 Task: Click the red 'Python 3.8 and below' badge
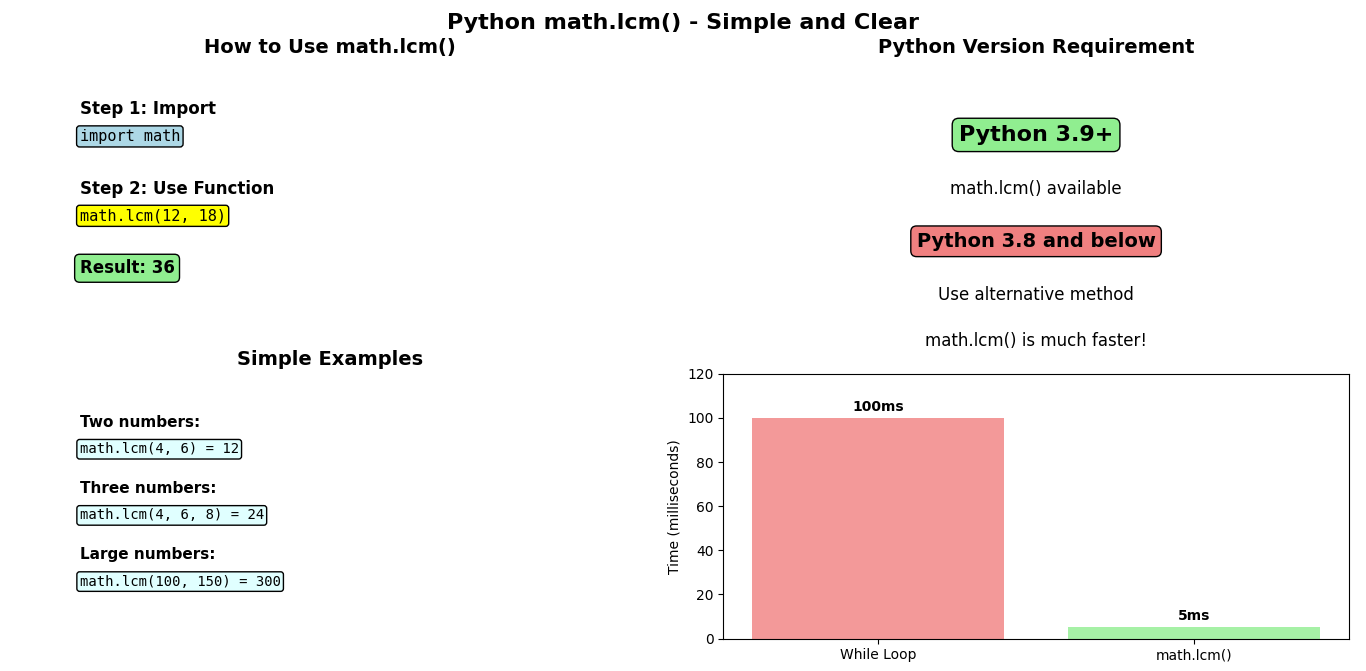pyautogui.click(x=1036, y=241)
